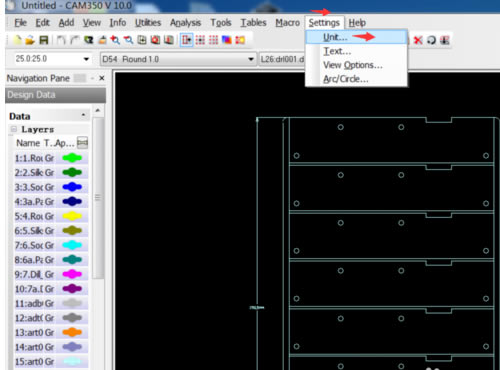Click bright green swatch of layer 1:1.Rou
Image resolution: width=500 pixels, height=370 pixels.
pyautogui.click(x=72, y=158)
